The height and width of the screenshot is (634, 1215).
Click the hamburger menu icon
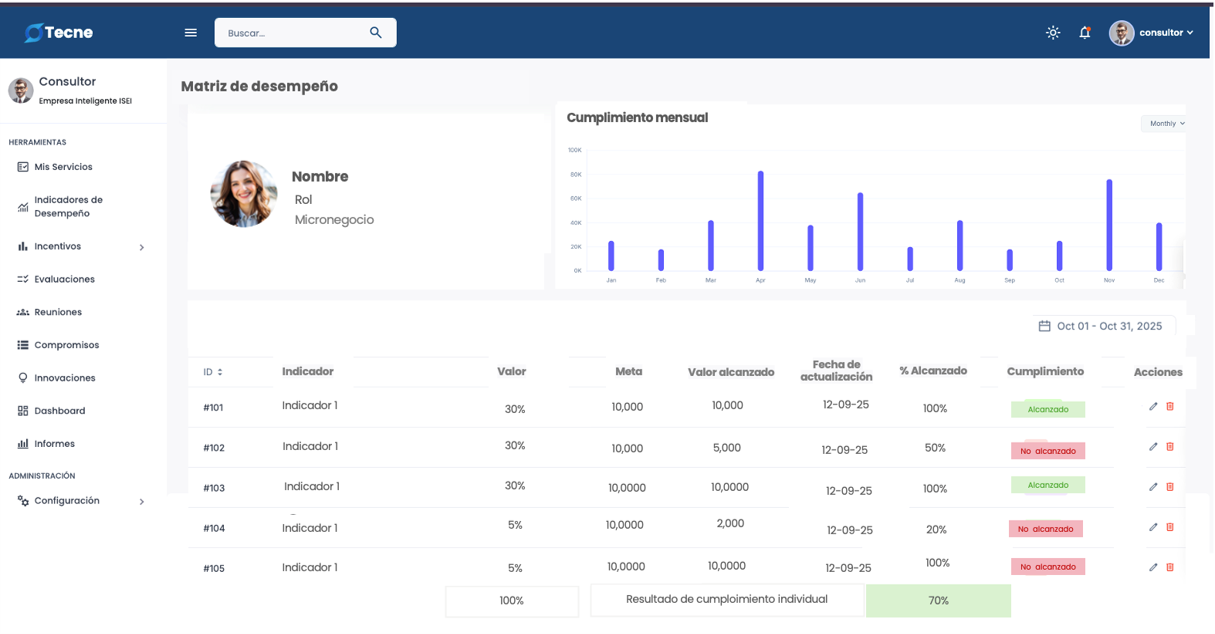[x=190, y=33]
